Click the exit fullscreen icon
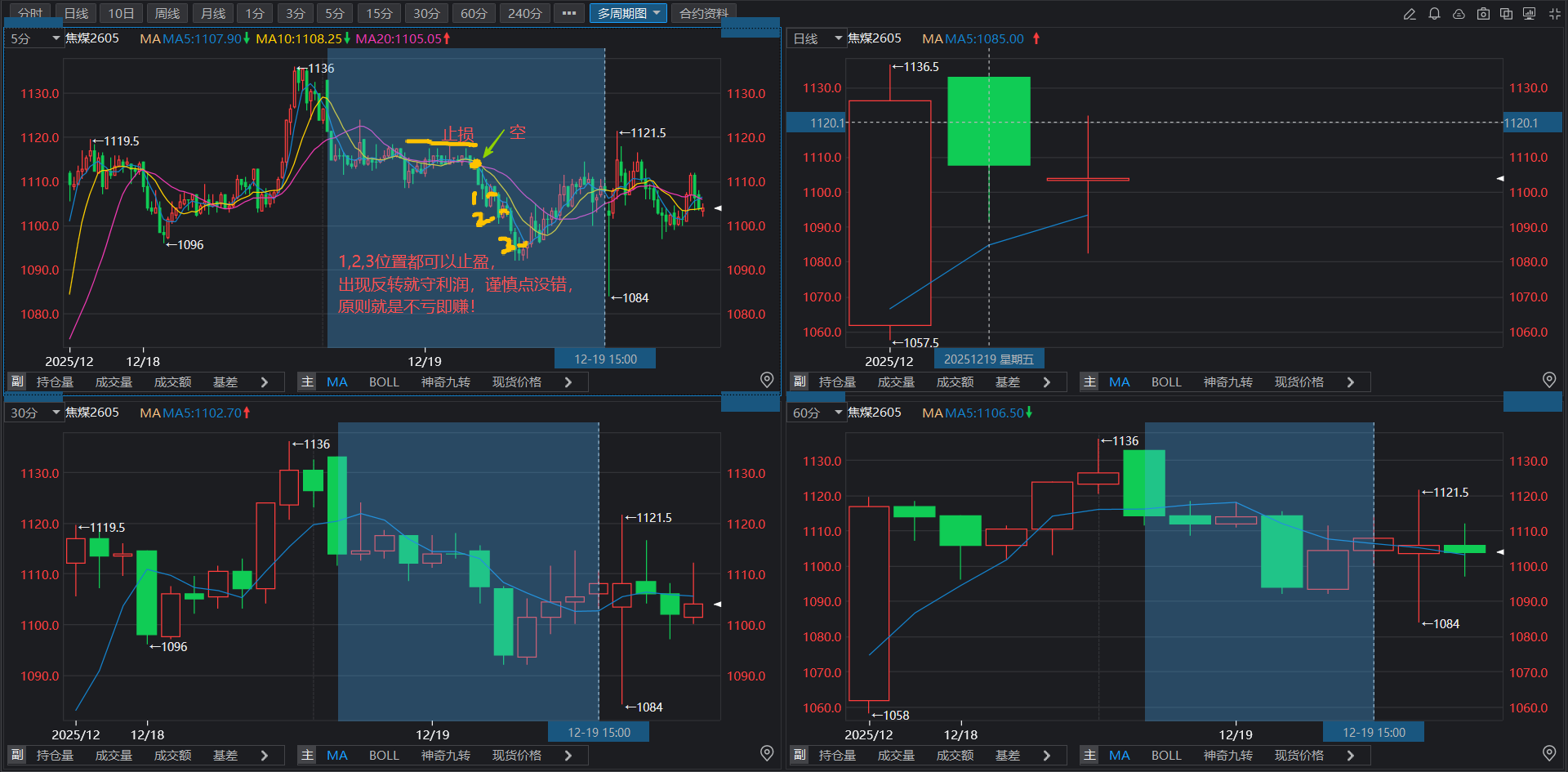Image resolution: width=1568 pixels, height=772 pixels. tap(1554, 14)
